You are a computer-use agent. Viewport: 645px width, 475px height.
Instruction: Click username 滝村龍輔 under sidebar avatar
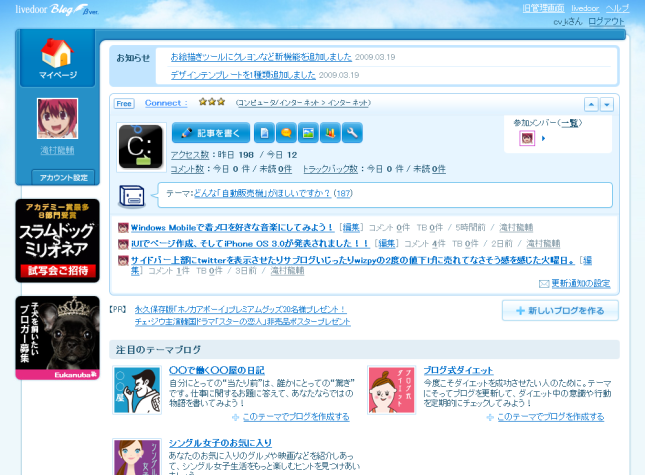pyautogui.click(x=57, y=151)
